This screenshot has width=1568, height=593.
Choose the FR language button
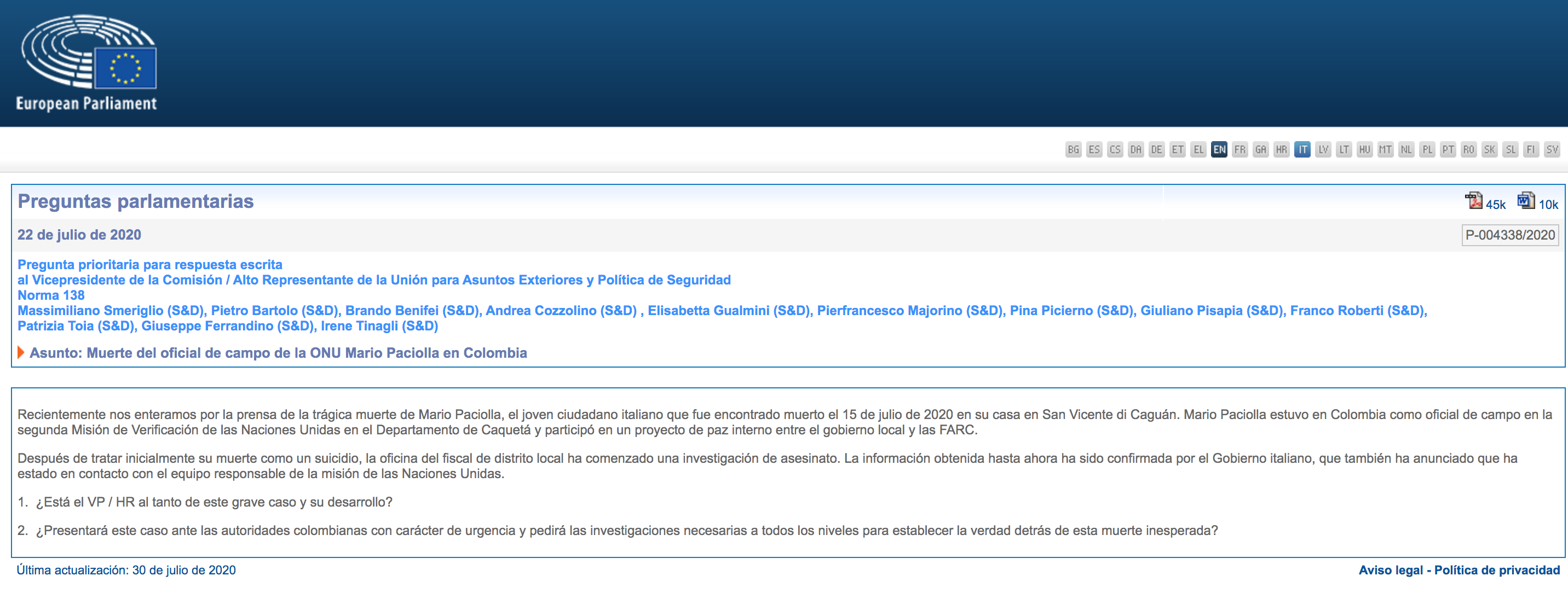1240,150
